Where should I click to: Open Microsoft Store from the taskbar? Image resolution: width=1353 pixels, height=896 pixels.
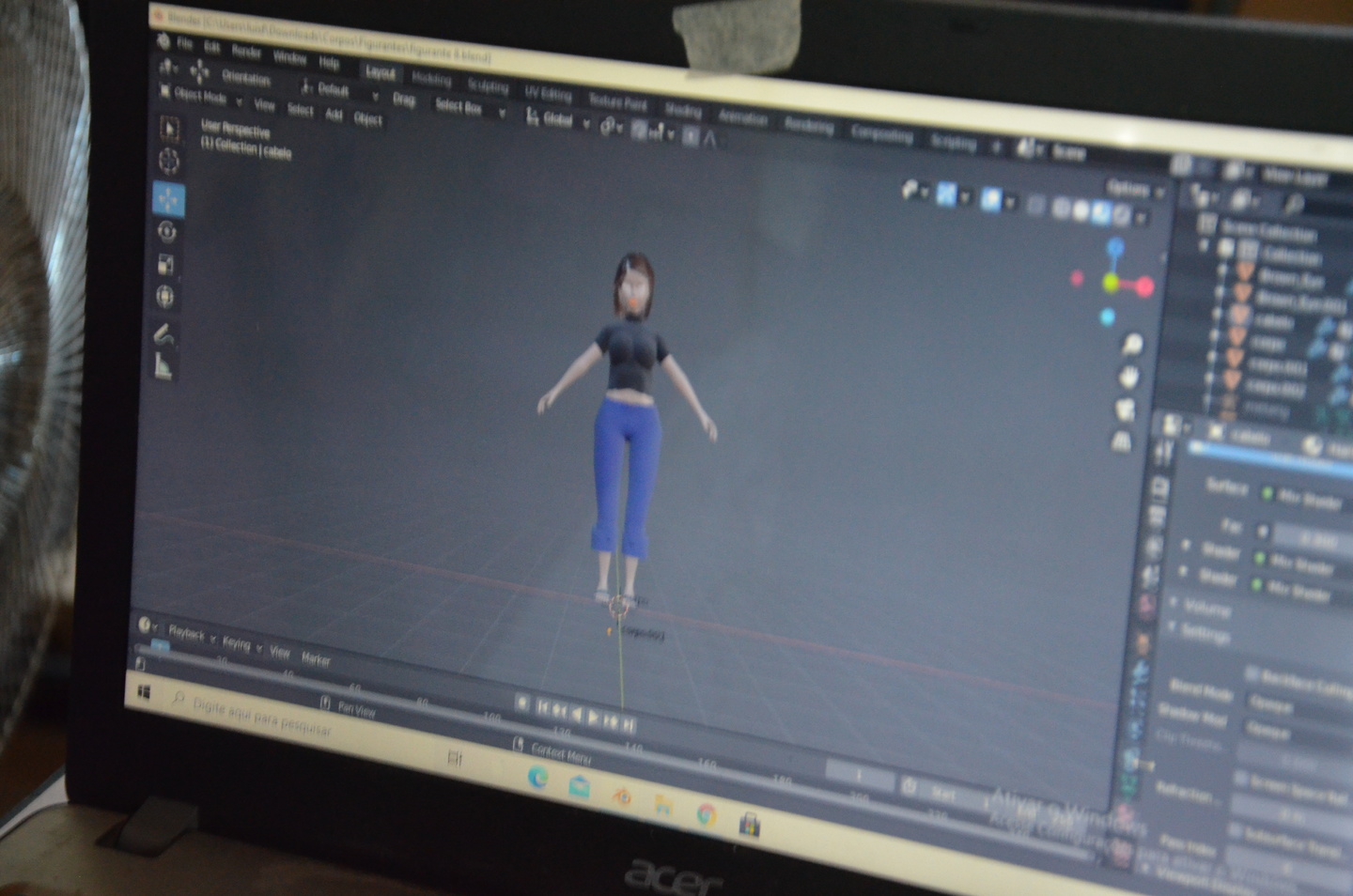[x=749, y=826]
